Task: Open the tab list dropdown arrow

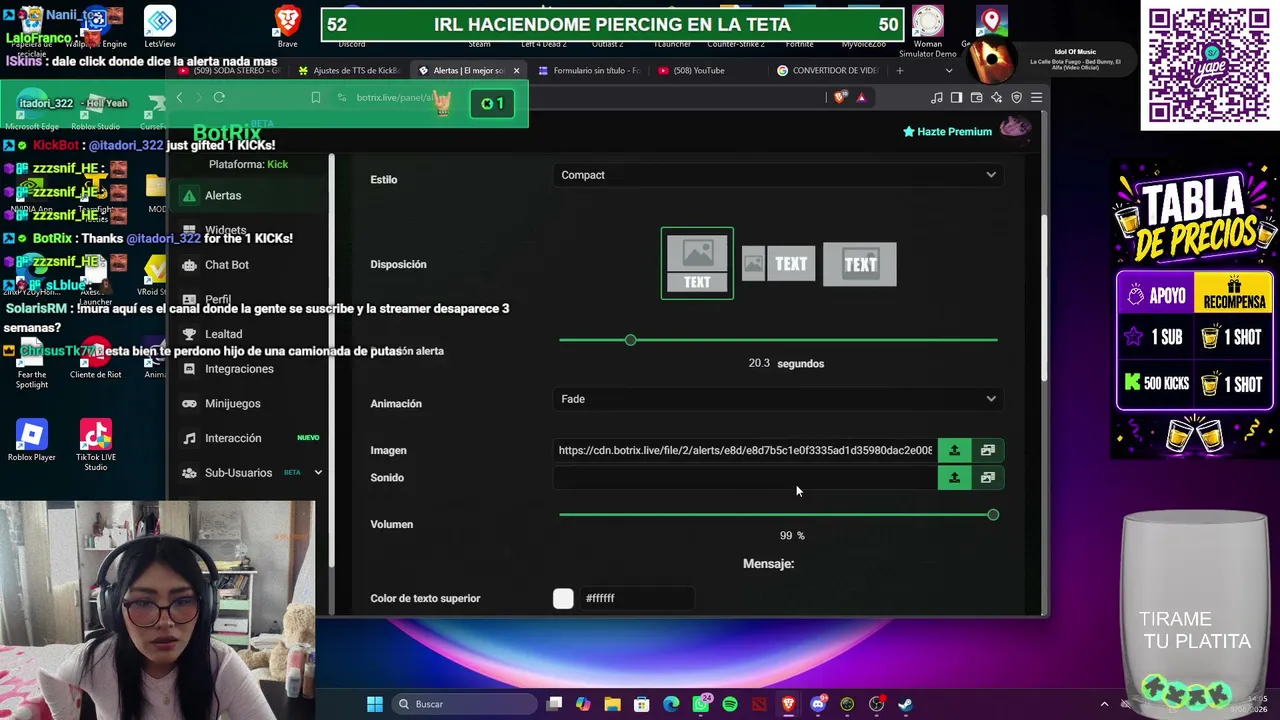Action: pyautogui.click(x=949, y=71)
